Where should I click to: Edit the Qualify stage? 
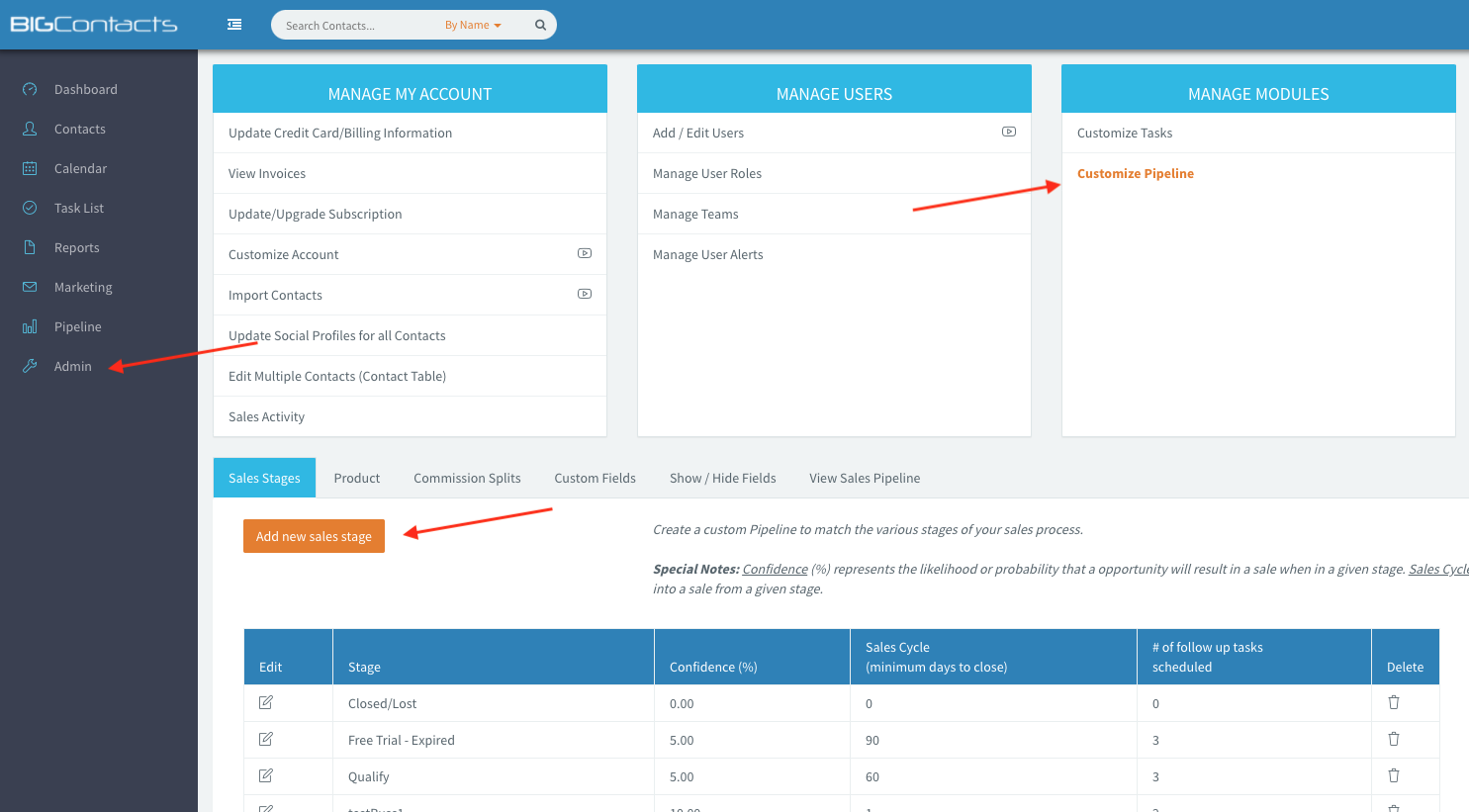[266, 775]
